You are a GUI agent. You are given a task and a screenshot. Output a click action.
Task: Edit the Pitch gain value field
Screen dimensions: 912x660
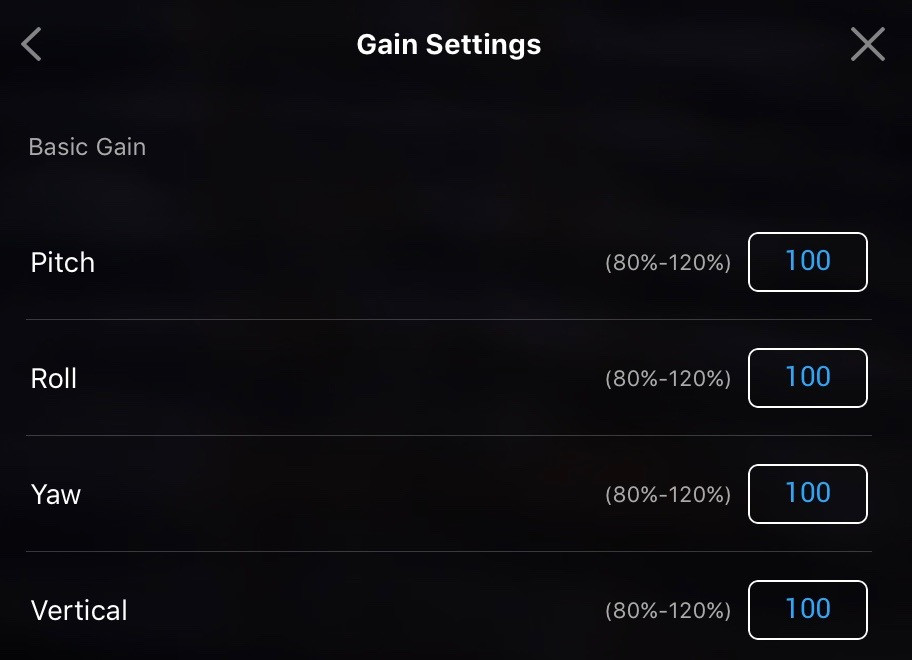(807, 262)
